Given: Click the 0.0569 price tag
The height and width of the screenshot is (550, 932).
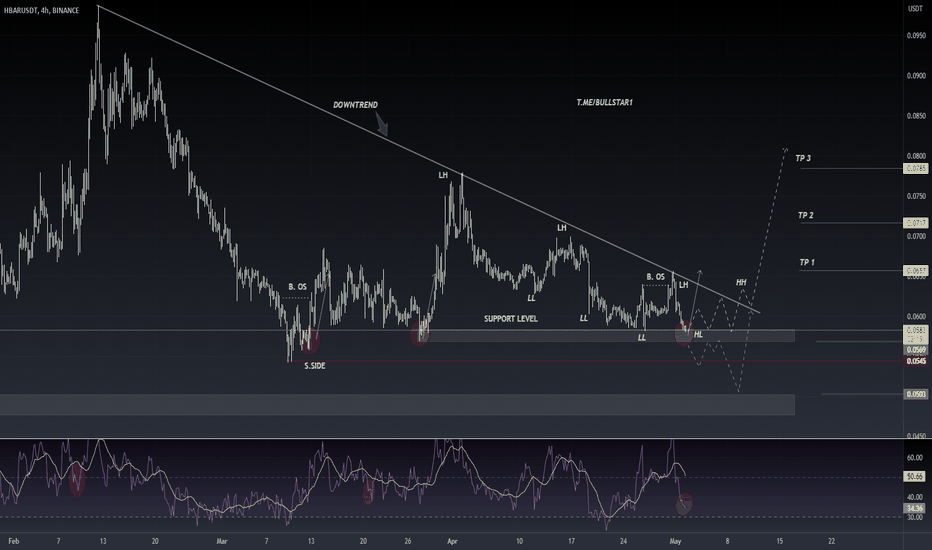Looking at the screenshot, I should 915,350.
